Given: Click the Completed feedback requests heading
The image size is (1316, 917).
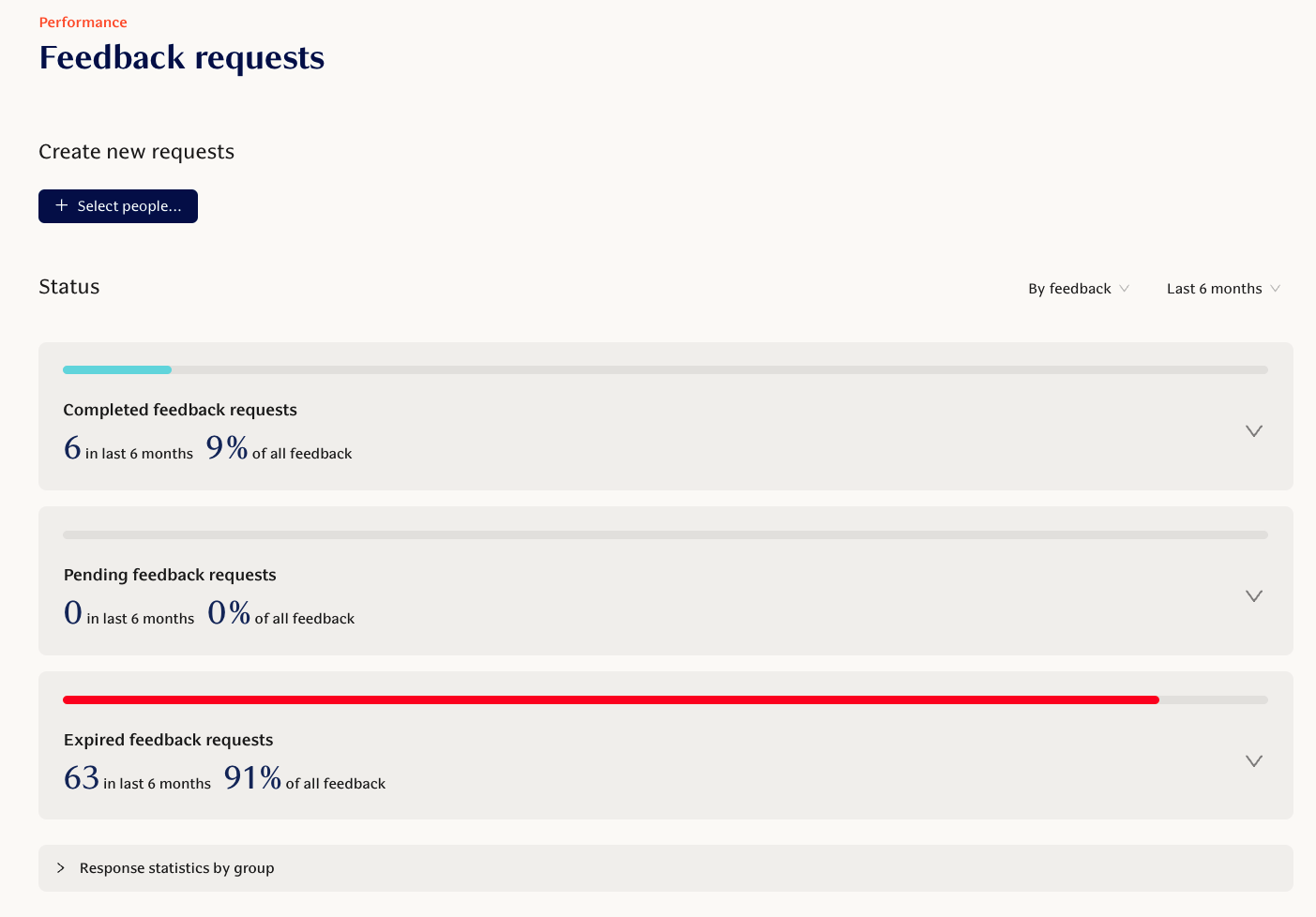Looking at the screenshot, I should pyautogui.click(x=180, y=410).
